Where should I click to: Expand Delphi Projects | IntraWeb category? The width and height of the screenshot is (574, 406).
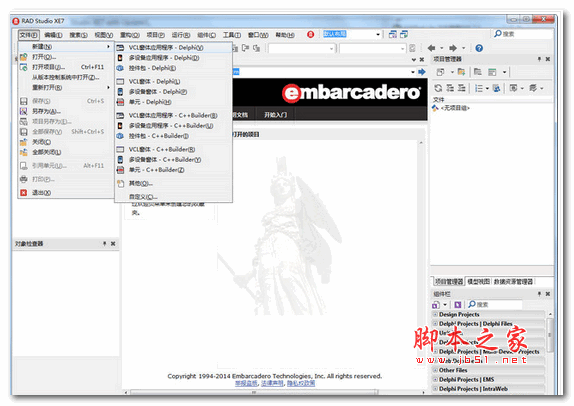pyautogui.click(x=435, y=389)
